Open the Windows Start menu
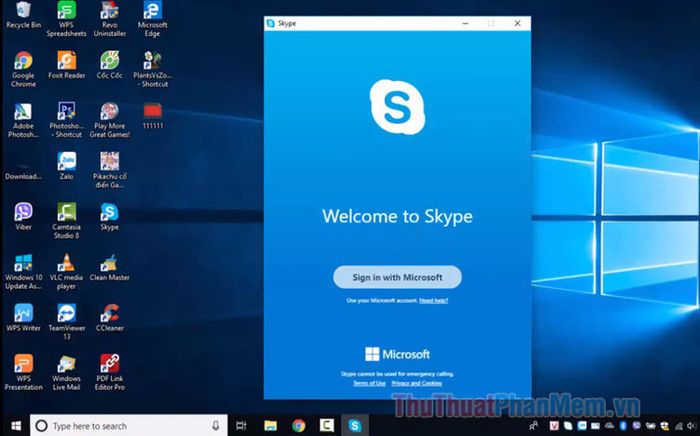The width and height of the screenshot is (700, 436). pos(16,425)
